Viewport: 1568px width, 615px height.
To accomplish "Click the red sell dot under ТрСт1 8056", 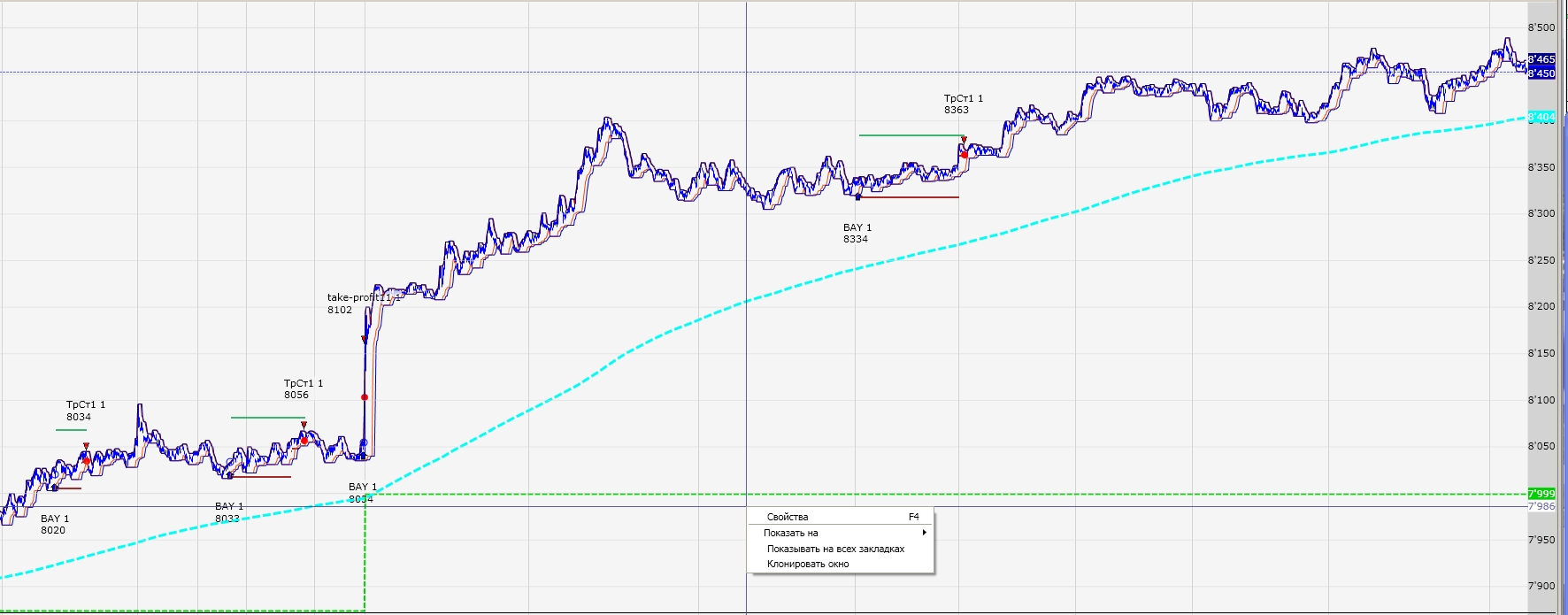I will [304, 440].
